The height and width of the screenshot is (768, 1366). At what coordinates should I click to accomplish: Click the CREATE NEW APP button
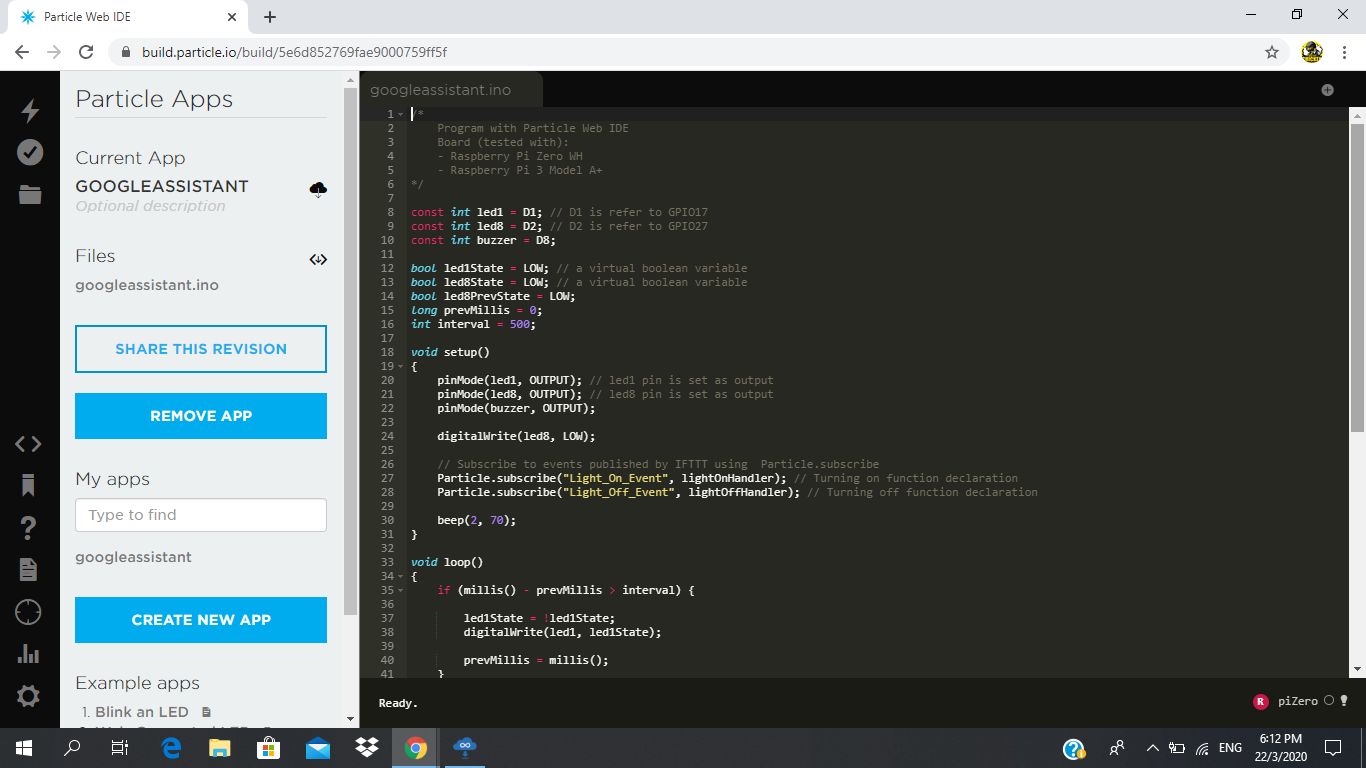(201, 620)
